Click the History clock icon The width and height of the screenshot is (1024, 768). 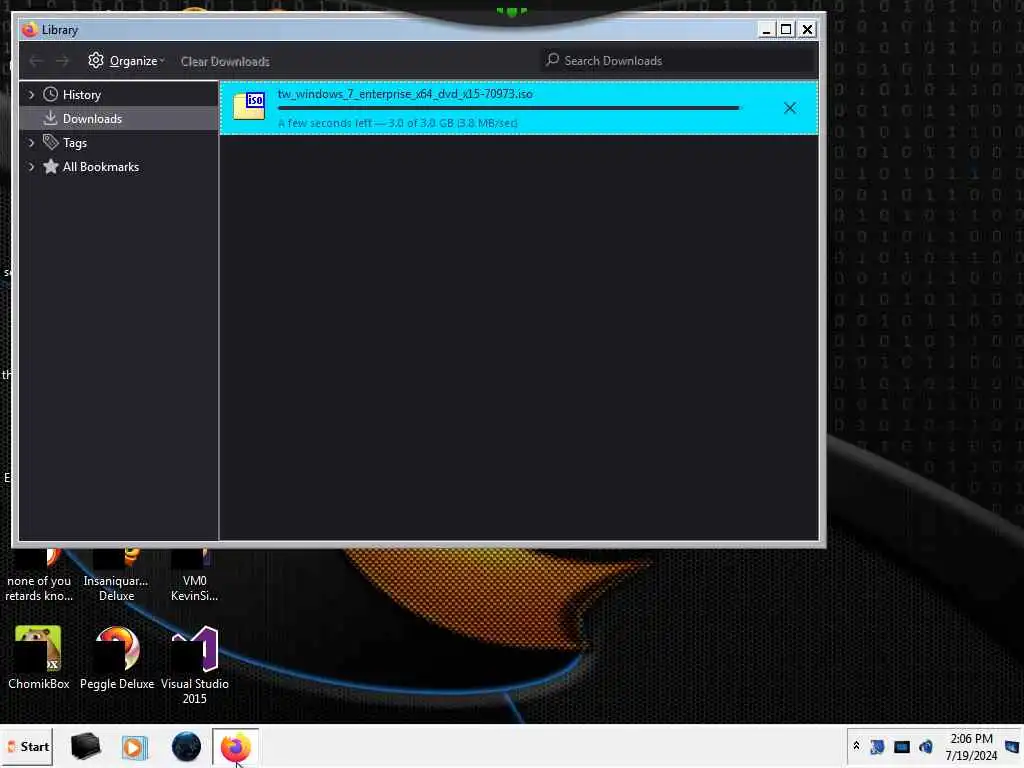(x=50, y=95)
